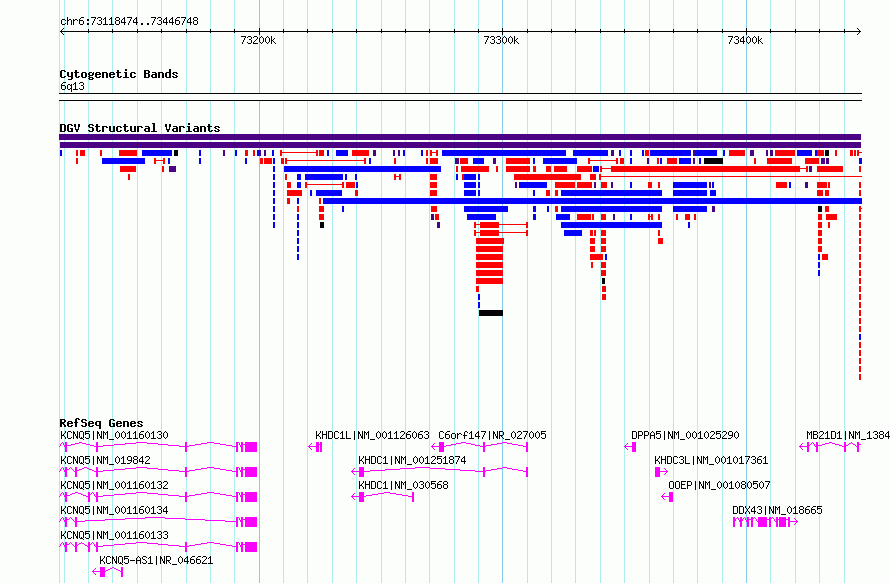890x583 pixels.
Task: Select the C6orf147 gene model glyph
Action: click(x=480, y=447)
